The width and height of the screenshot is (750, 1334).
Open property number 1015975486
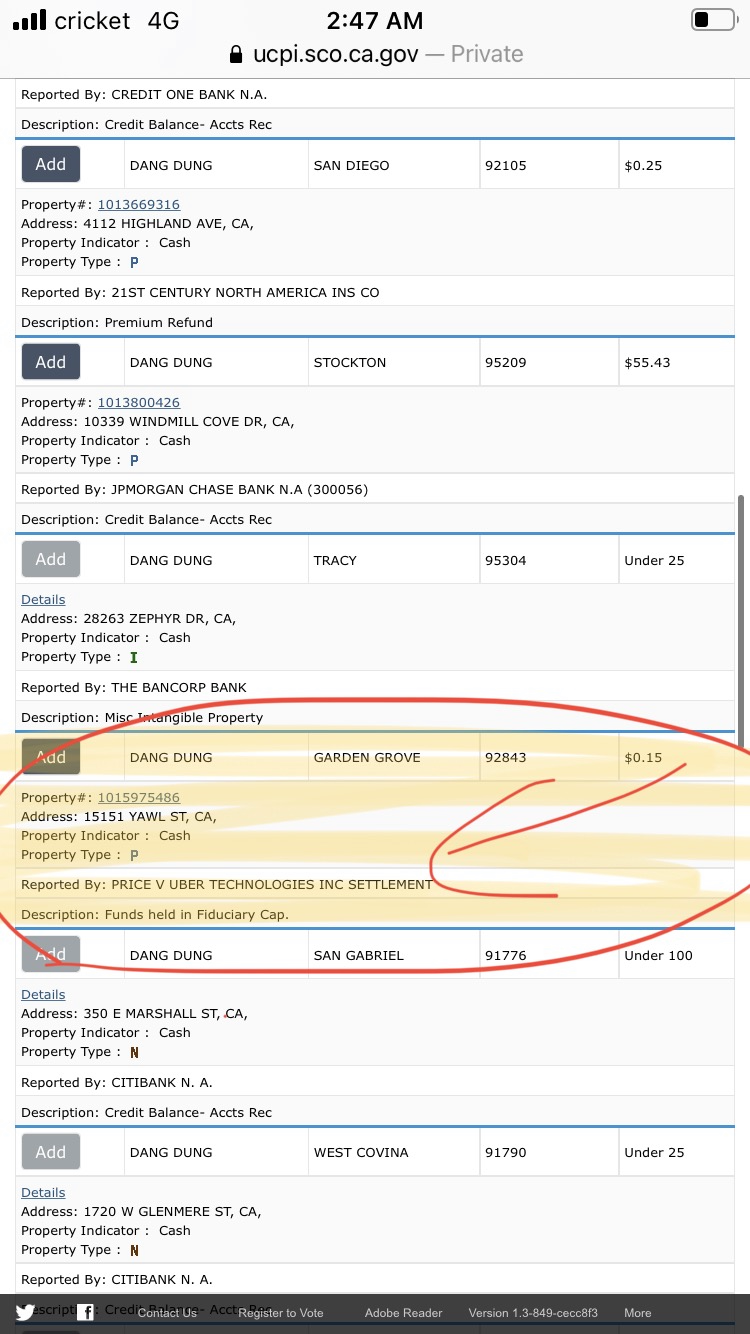tap(138, 797)
